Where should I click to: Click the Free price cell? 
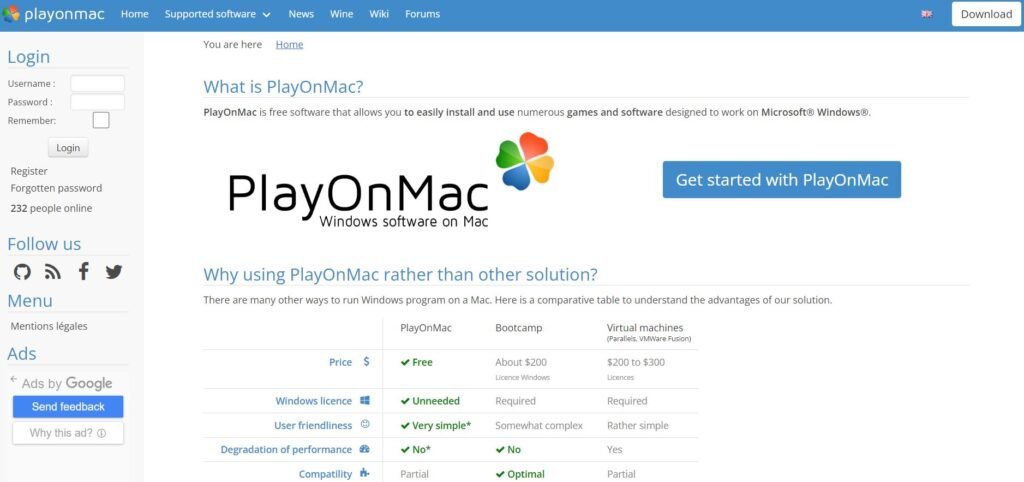coord(417,362)
